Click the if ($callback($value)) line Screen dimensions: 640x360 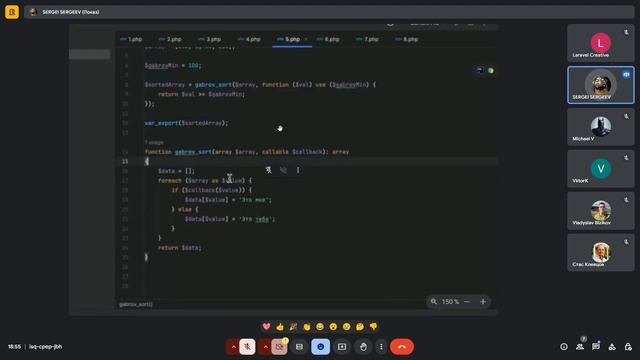(212, 190)
